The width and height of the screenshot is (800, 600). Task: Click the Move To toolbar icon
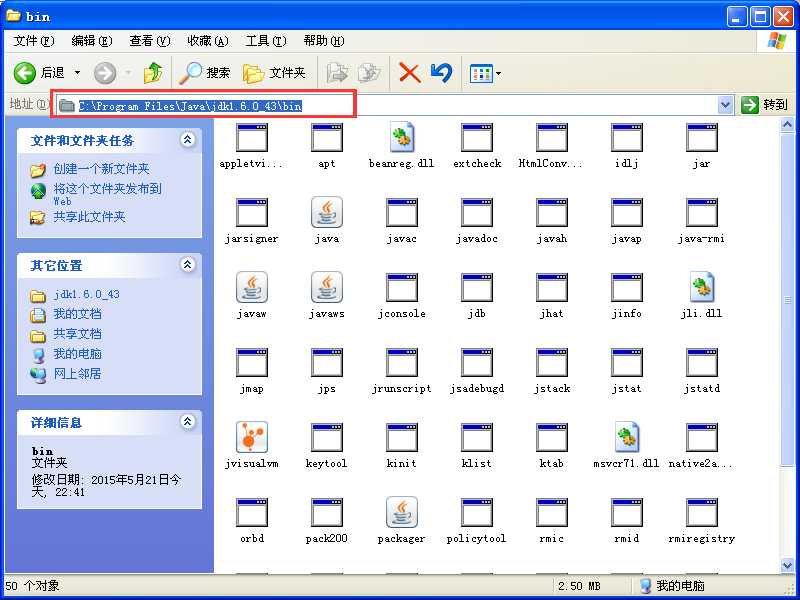coord(337,73)
